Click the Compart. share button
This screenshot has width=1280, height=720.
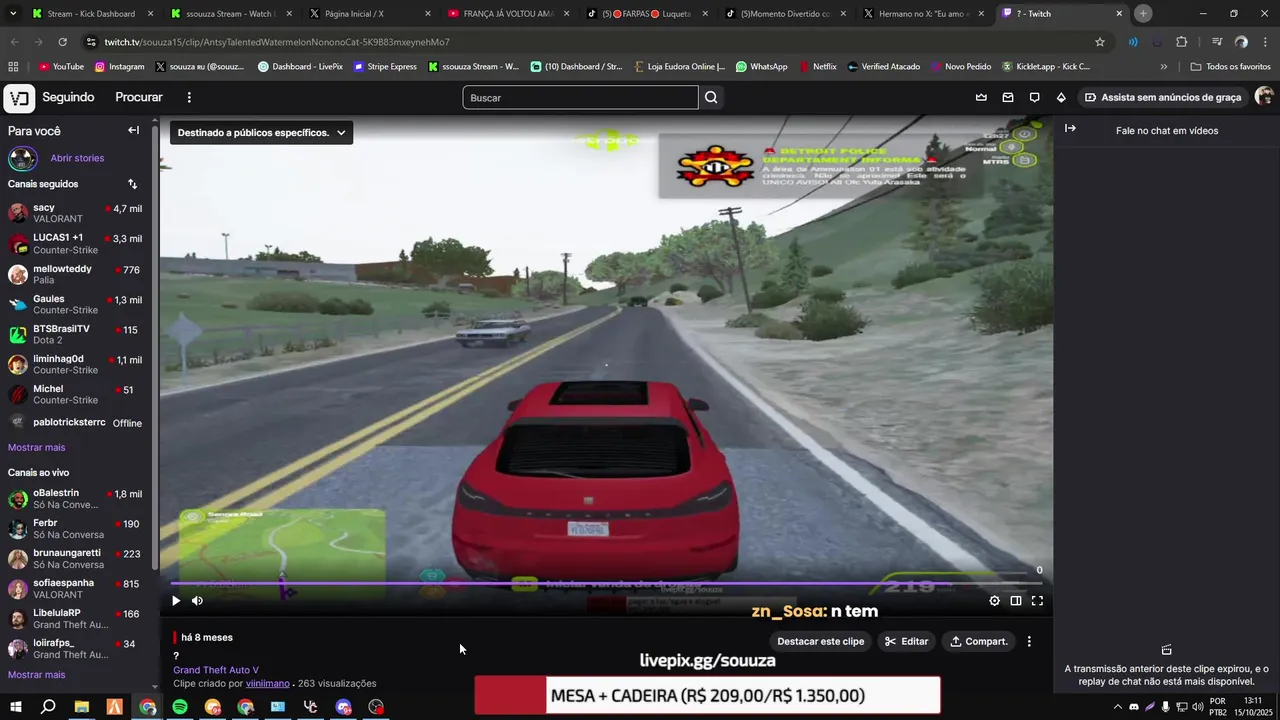click(978, 642)
